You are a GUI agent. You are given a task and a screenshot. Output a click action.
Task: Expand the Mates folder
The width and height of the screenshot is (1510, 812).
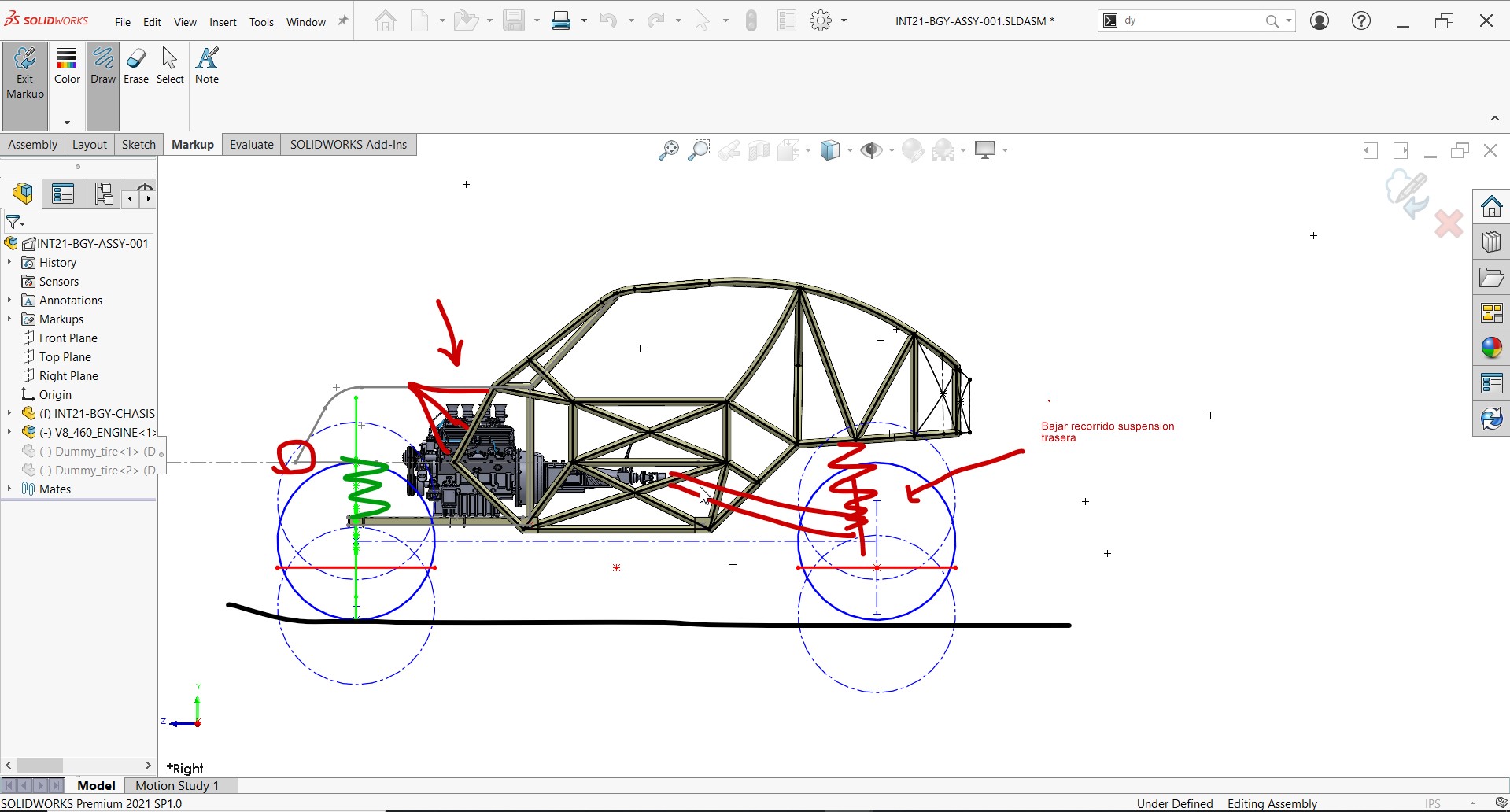pyautogui.click(x=9, y=489)
